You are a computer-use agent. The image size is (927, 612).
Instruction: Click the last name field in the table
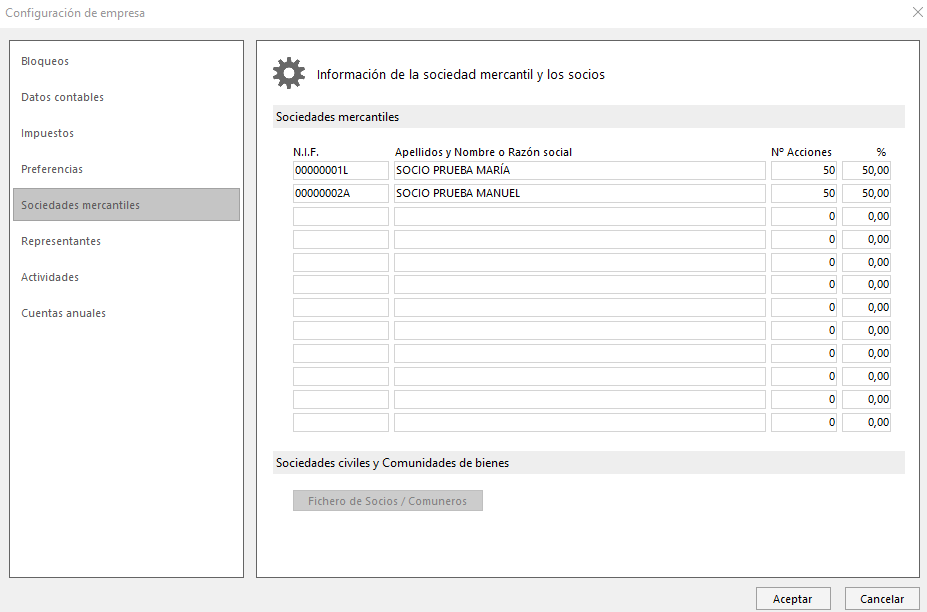(579, 422)
